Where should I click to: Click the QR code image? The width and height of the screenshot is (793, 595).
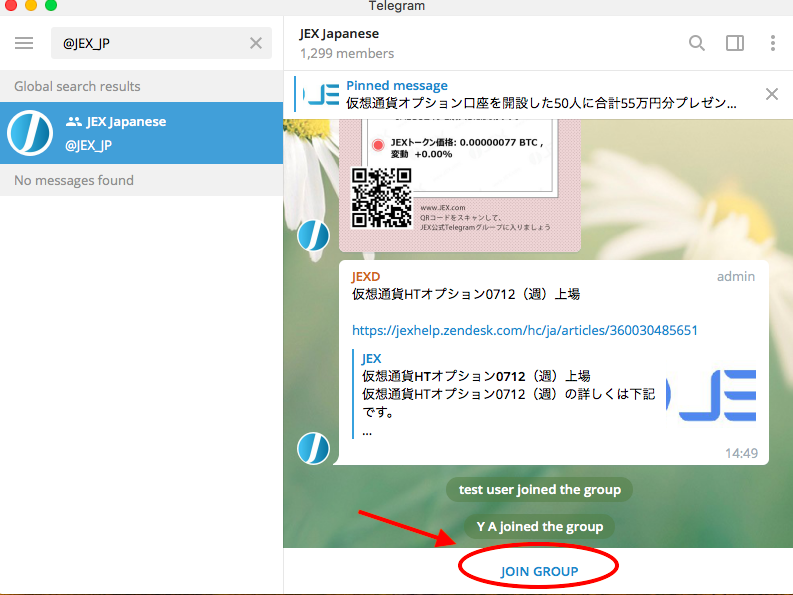[x=381, y=195]
